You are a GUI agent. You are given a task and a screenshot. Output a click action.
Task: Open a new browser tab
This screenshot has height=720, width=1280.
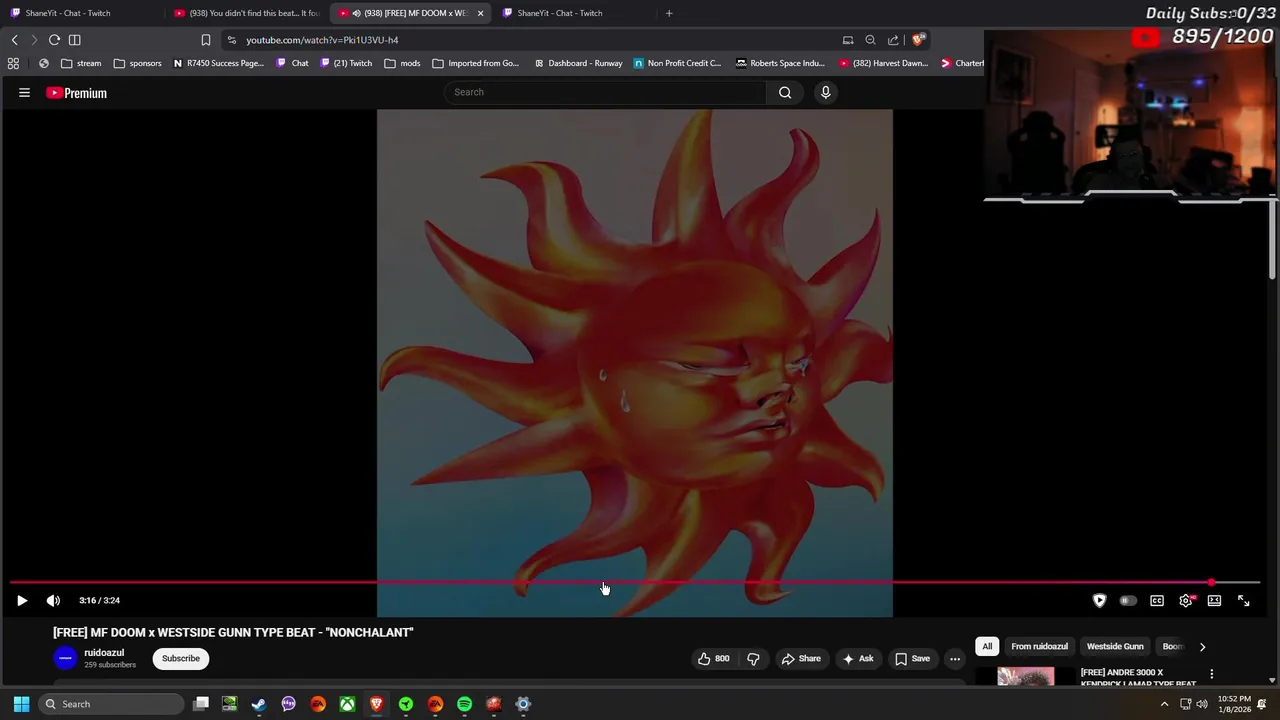tap(669, 13)
